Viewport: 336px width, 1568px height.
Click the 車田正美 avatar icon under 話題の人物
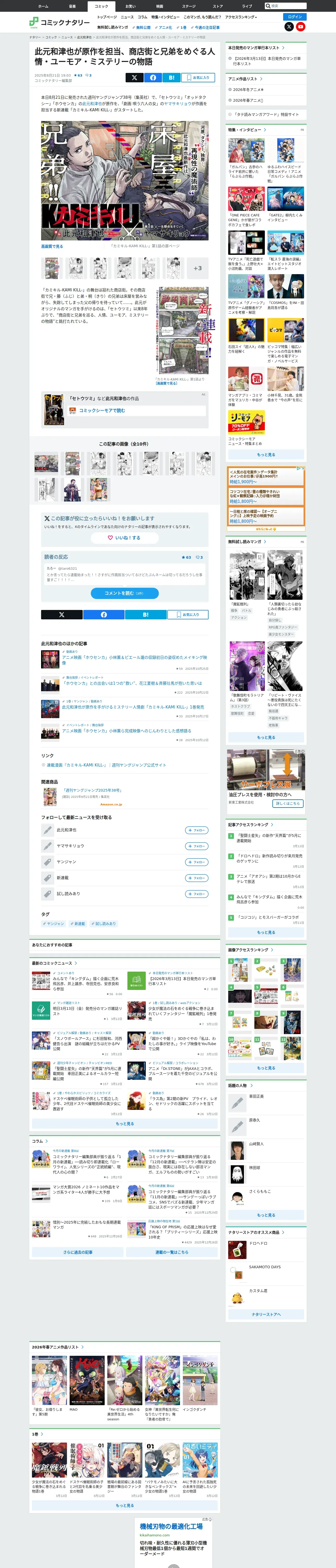(237, 1102)
